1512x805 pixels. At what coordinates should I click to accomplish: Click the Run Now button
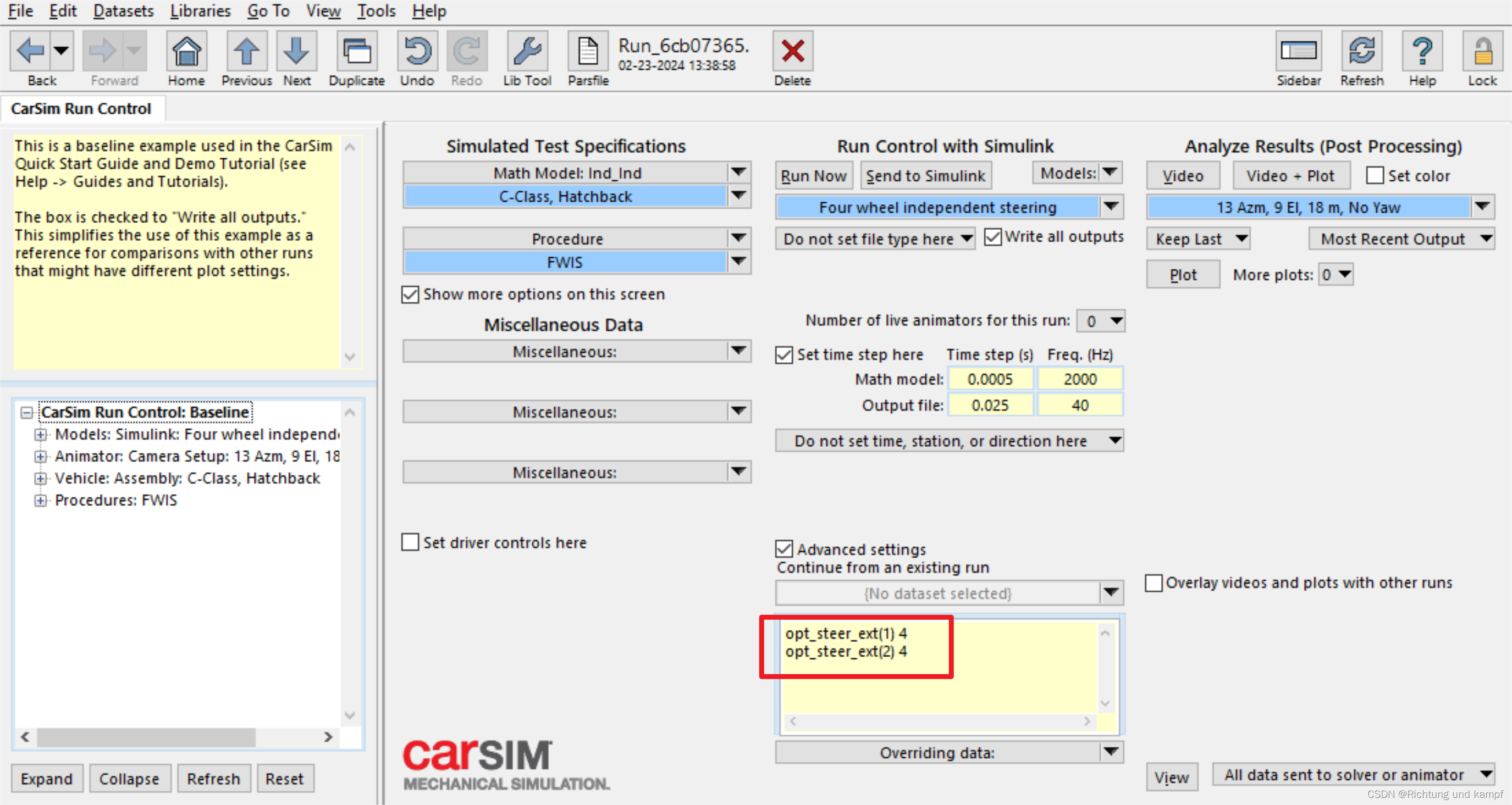tap(813, 176)
